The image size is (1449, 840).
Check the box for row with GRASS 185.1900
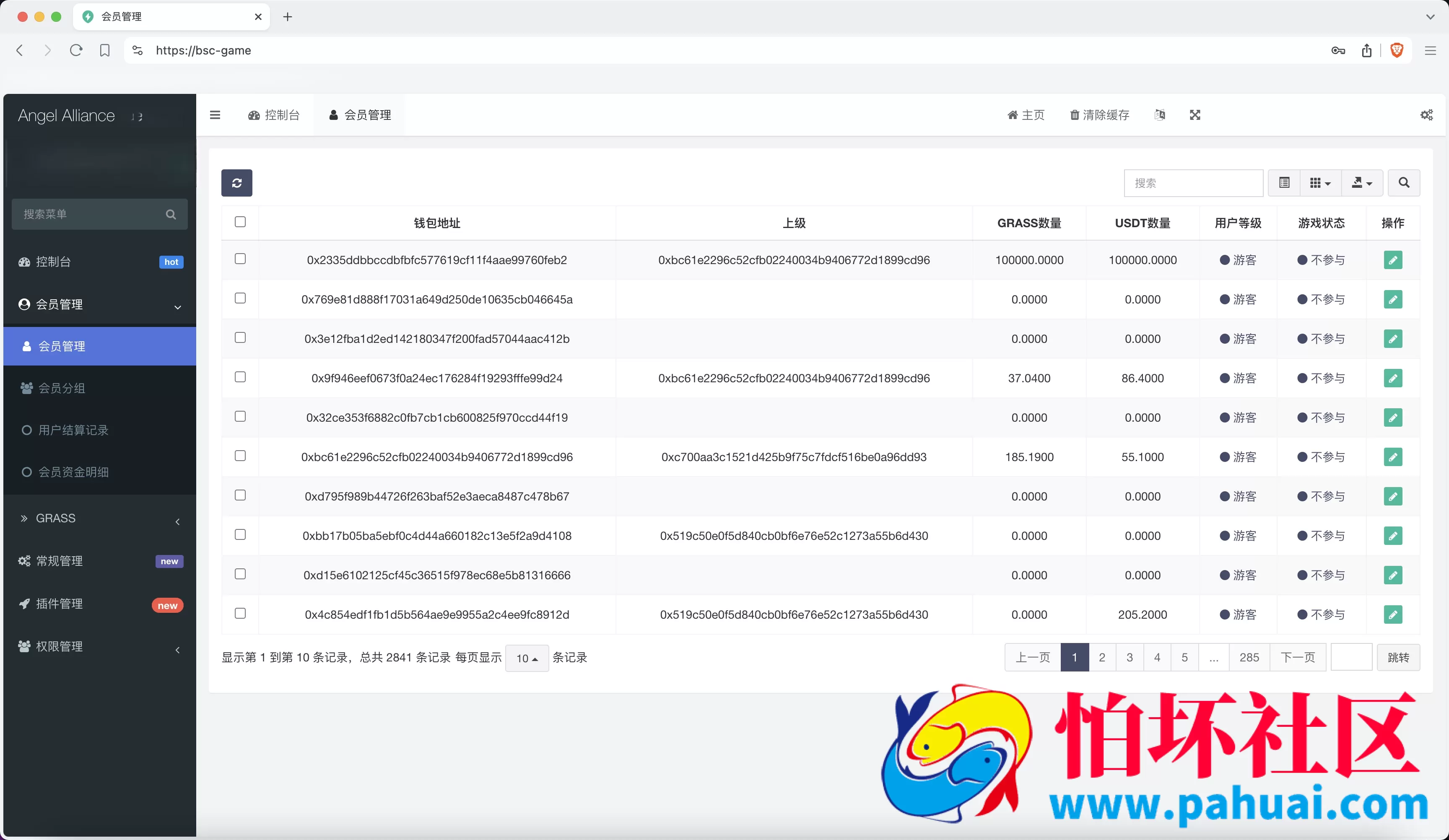tap(240, 455)
